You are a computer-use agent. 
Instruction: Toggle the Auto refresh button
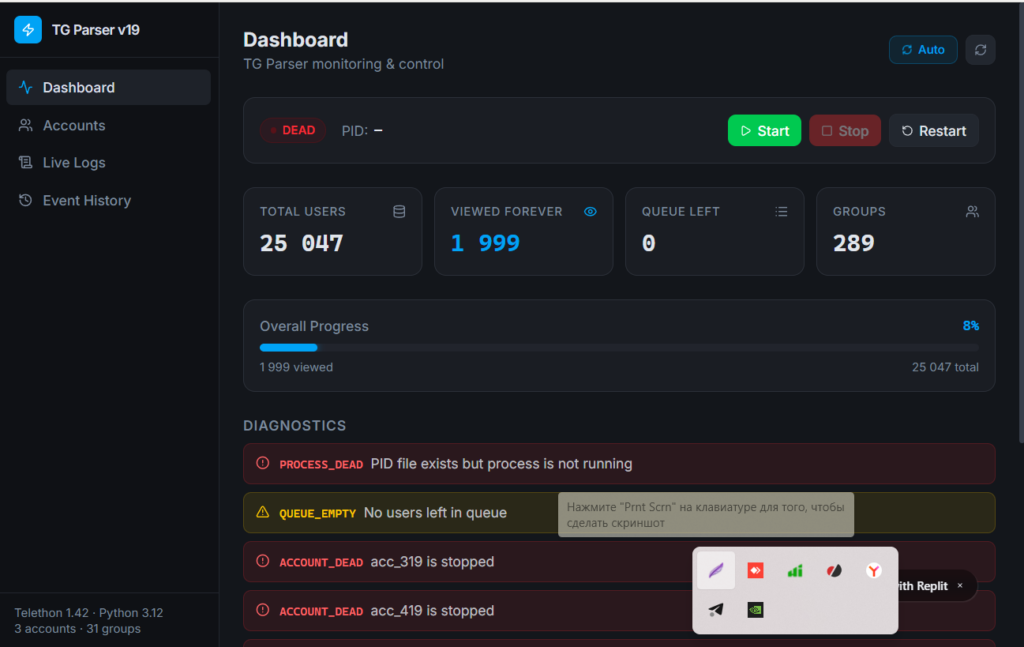(923, 50)
